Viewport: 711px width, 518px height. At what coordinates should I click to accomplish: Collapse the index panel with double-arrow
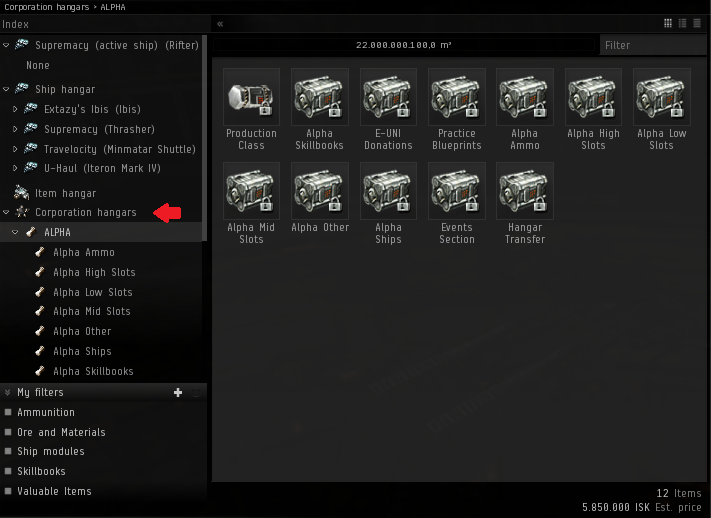point(220,23)
